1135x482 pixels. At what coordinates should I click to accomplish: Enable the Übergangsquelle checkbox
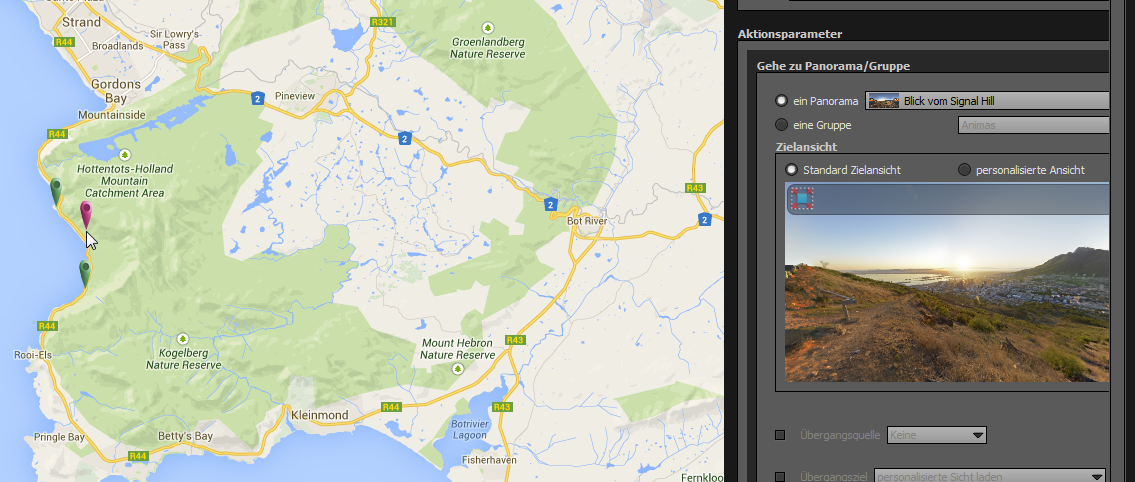point(780,435)
